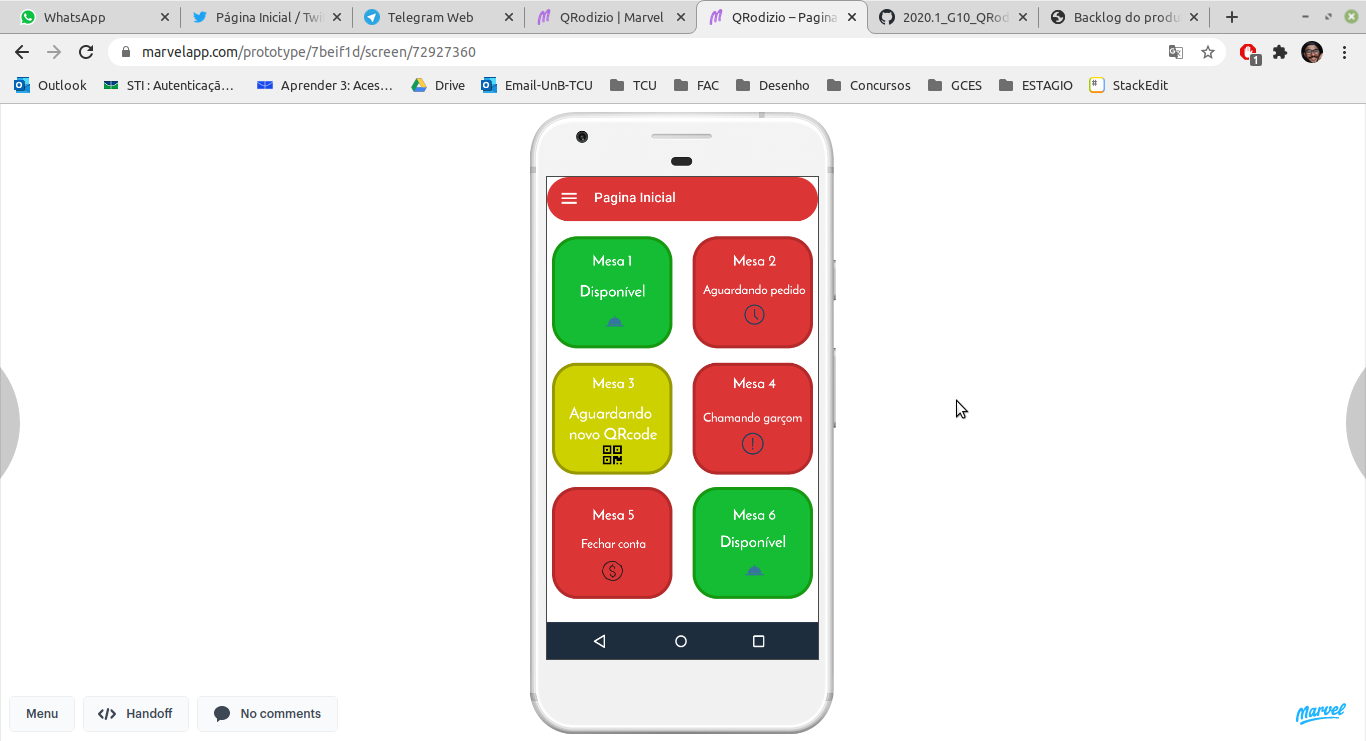Tap the Android home circle button
The image size is (1366, 741).
(681, 641)
